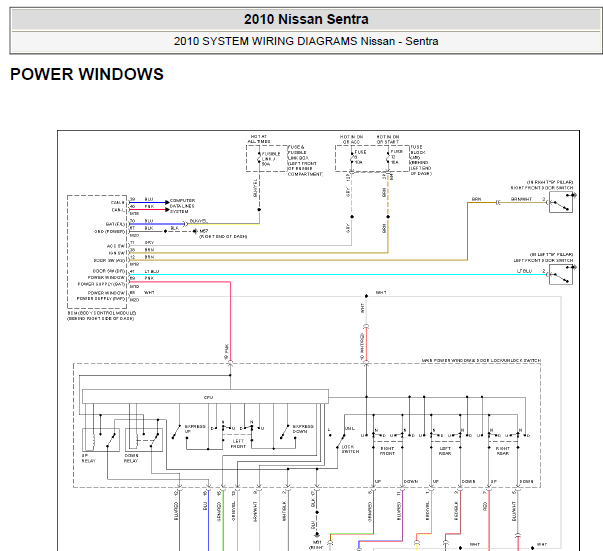Click the "EXPRESS UP" switch label

(x=195, y=429)
